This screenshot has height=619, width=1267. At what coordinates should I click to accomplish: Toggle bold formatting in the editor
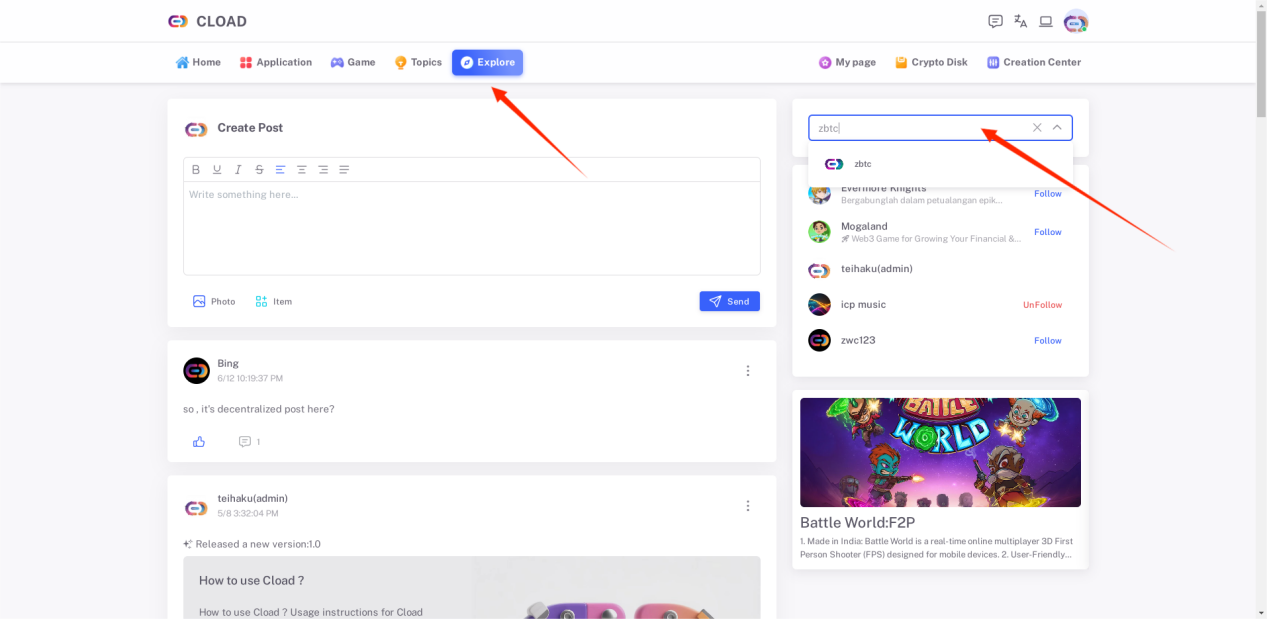[196, 169]
